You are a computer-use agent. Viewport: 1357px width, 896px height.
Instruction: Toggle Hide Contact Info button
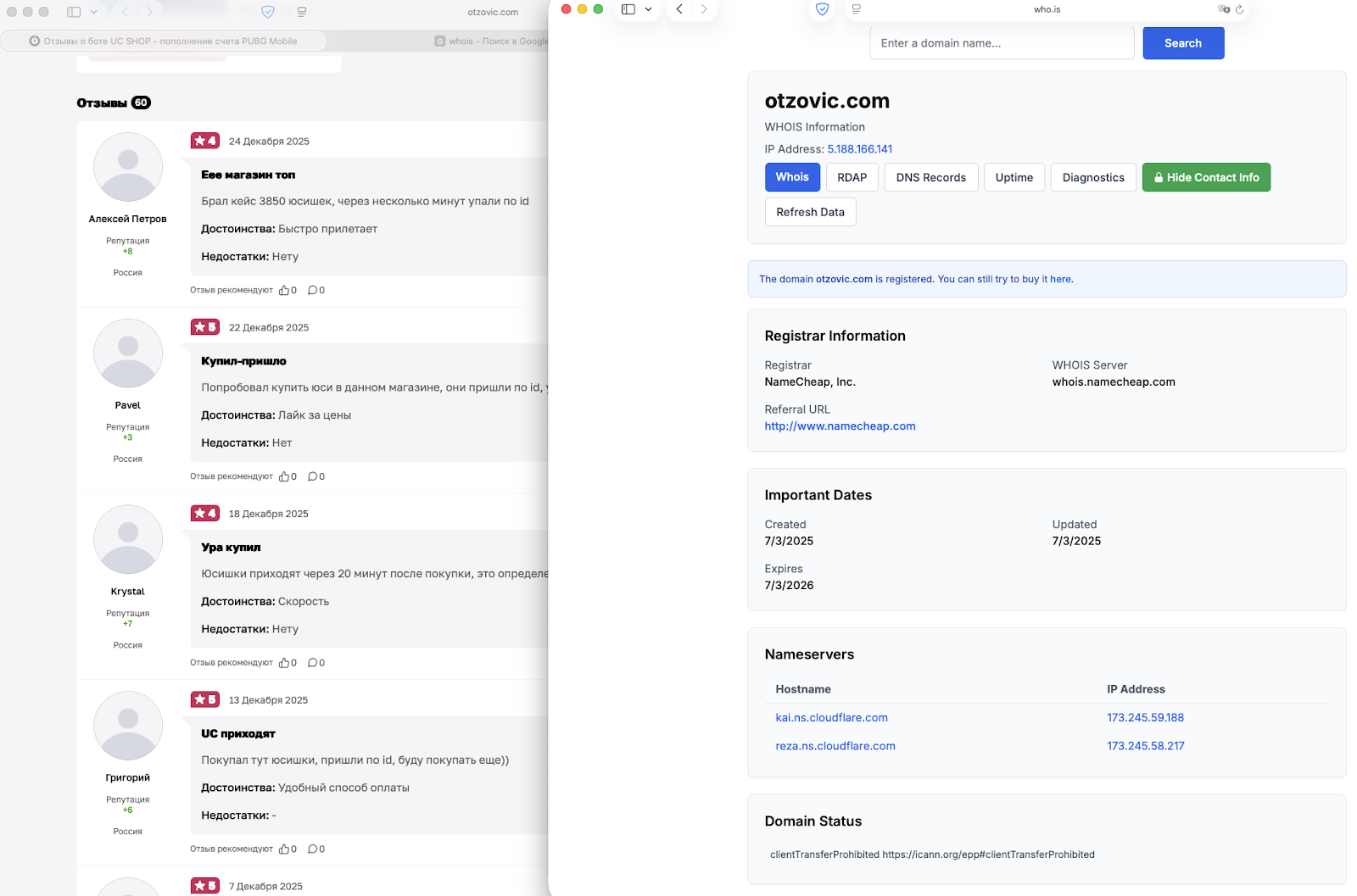[x=1205, y=177]
